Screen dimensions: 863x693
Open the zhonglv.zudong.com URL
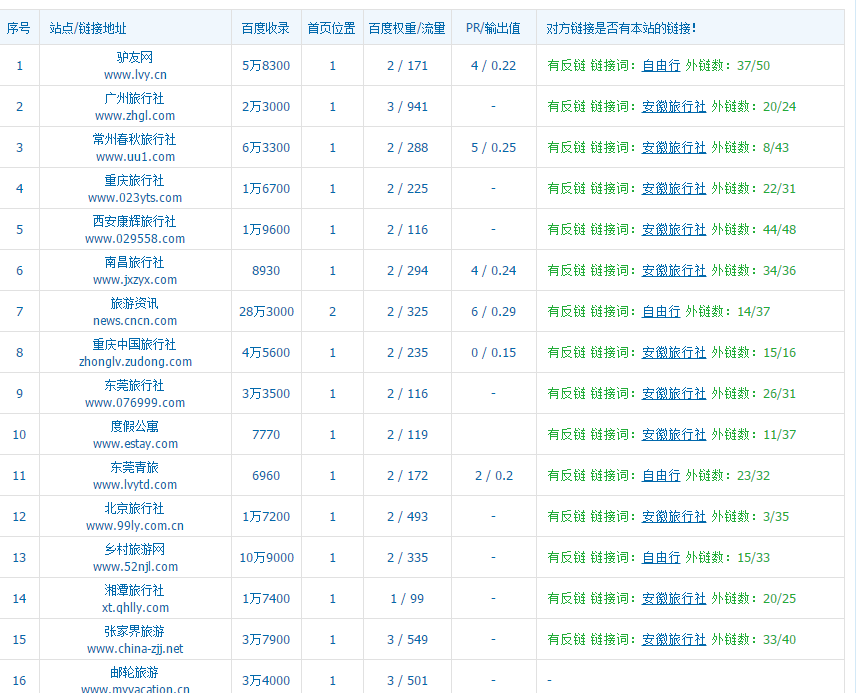pos(134,362)
